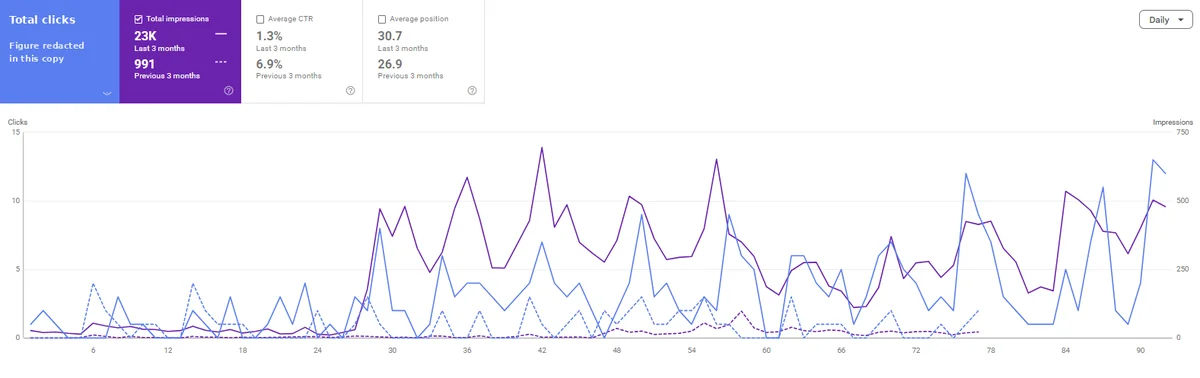The image size is (1200, 378).
Task: Click day 24 on the x-axis
Action: [x=317, y=350]
